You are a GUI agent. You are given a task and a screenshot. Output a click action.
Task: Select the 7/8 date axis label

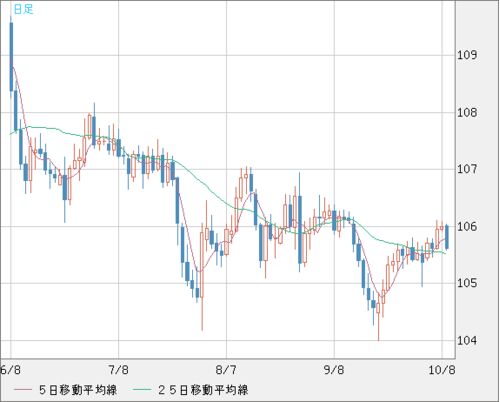point(119,370)
